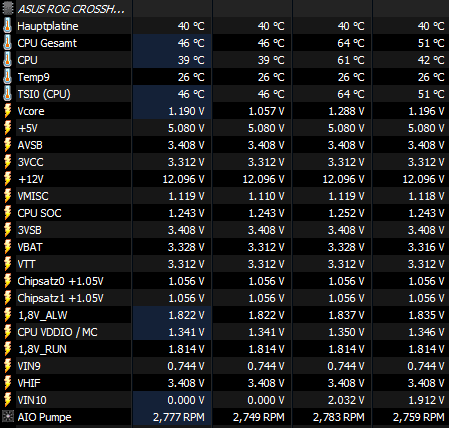
Task: Select the VBAT sensor label
Action: (30, 247)
